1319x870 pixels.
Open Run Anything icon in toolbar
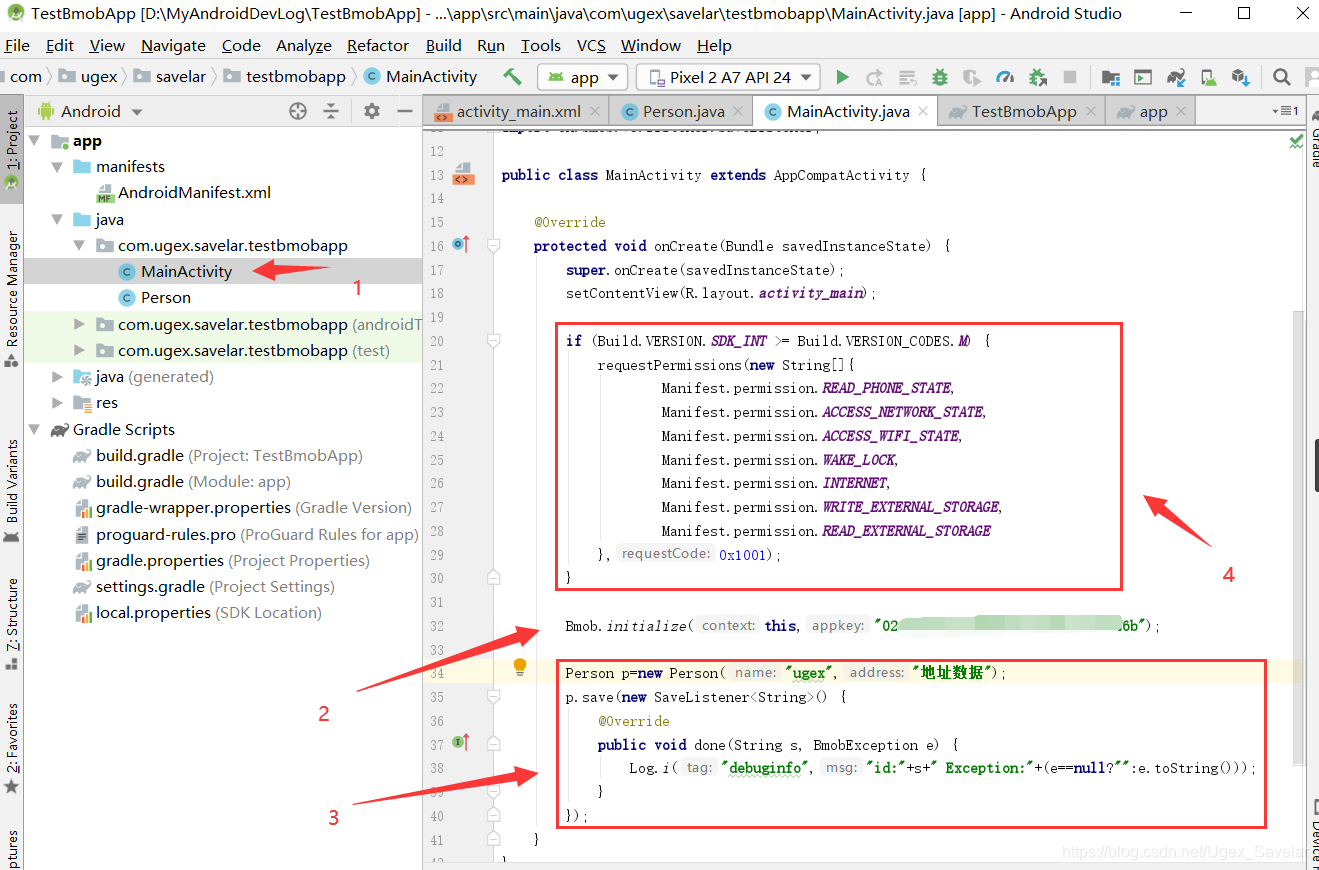coord(1143,77)
